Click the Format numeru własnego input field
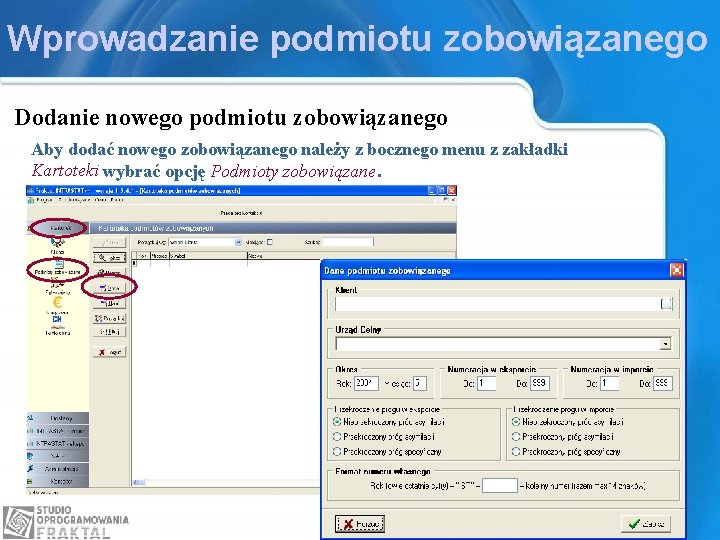This screenshot has height=540, width=720. click(x=500, y=485)
